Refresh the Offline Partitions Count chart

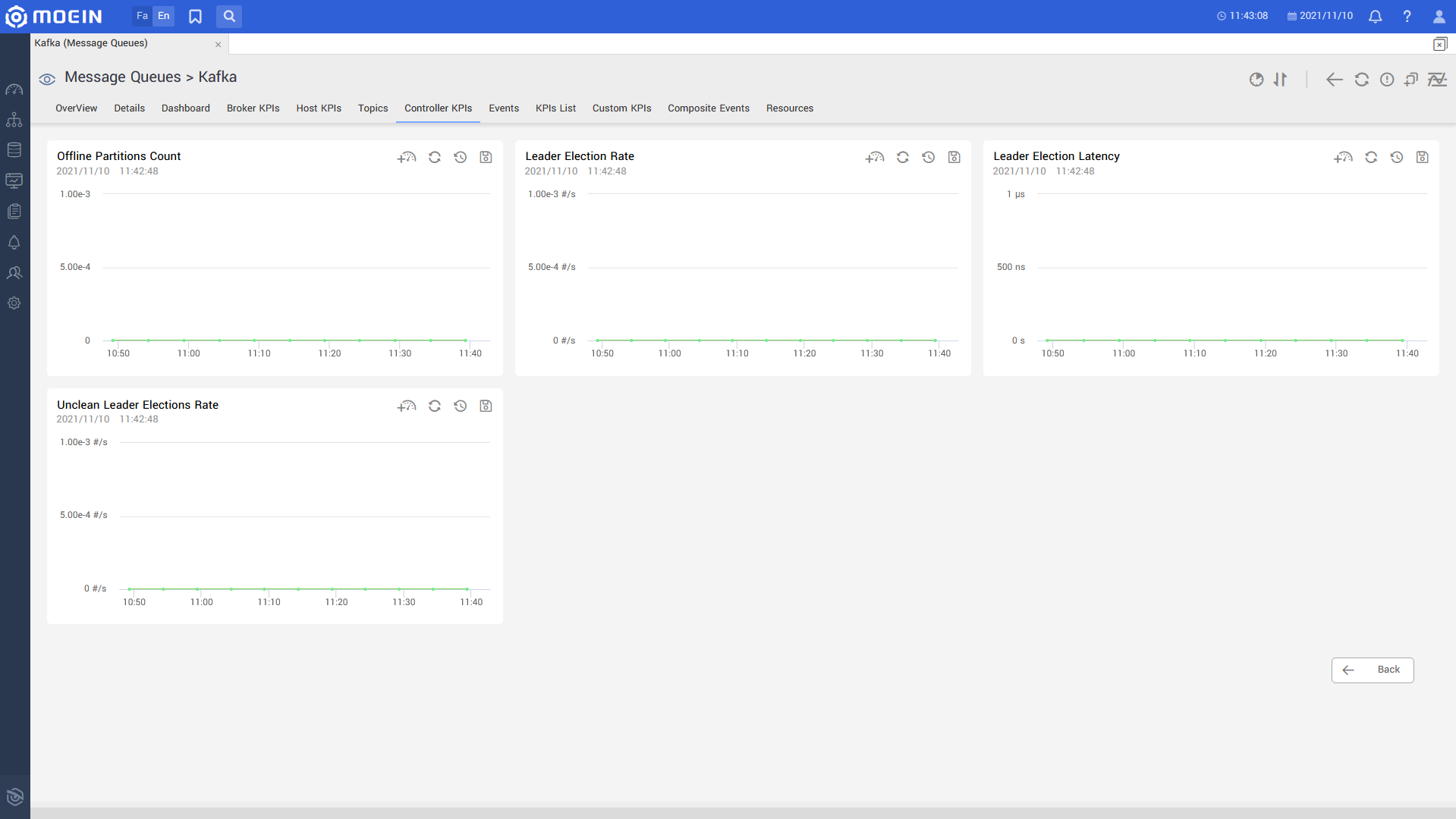coord(435,158)
